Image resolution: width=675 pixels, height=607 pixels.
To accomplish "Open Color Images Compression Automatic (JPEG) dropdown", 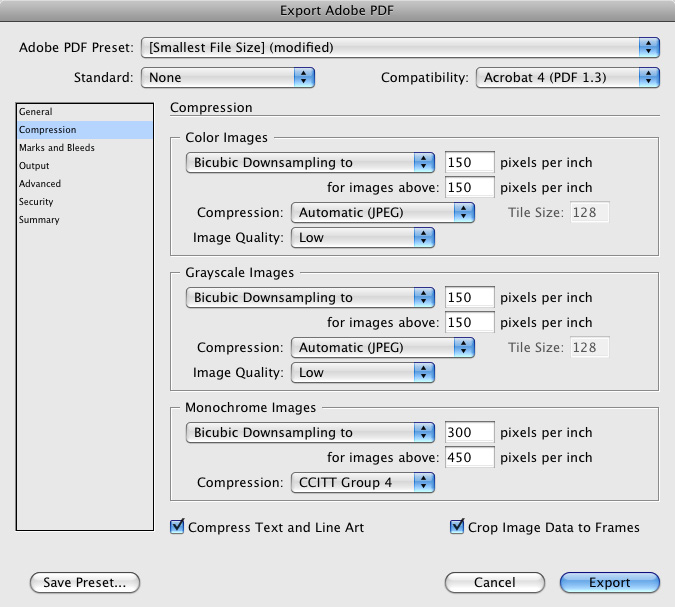I will 383,212.
